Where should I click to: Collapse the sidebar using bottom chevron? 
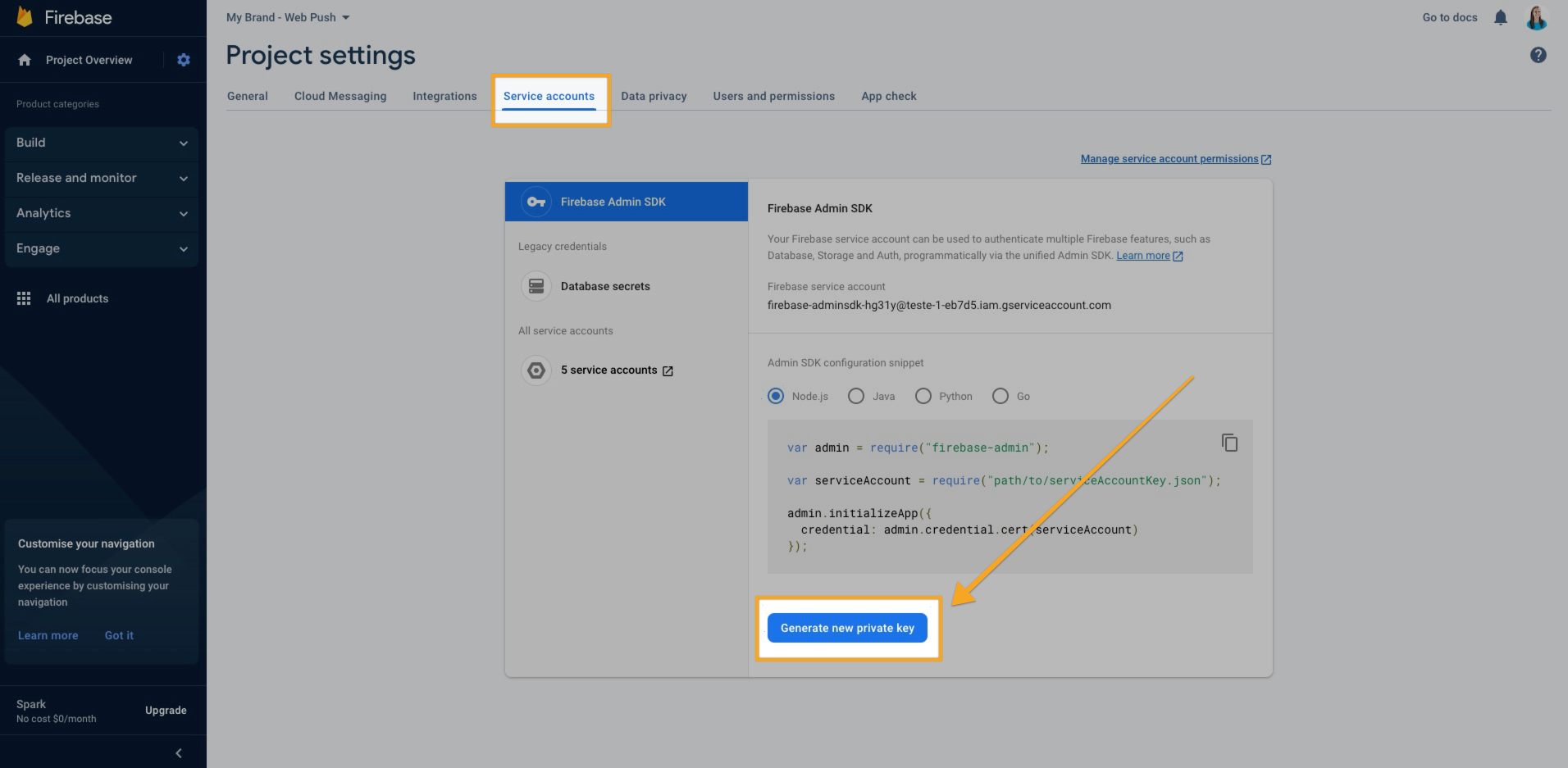(179, 753)
